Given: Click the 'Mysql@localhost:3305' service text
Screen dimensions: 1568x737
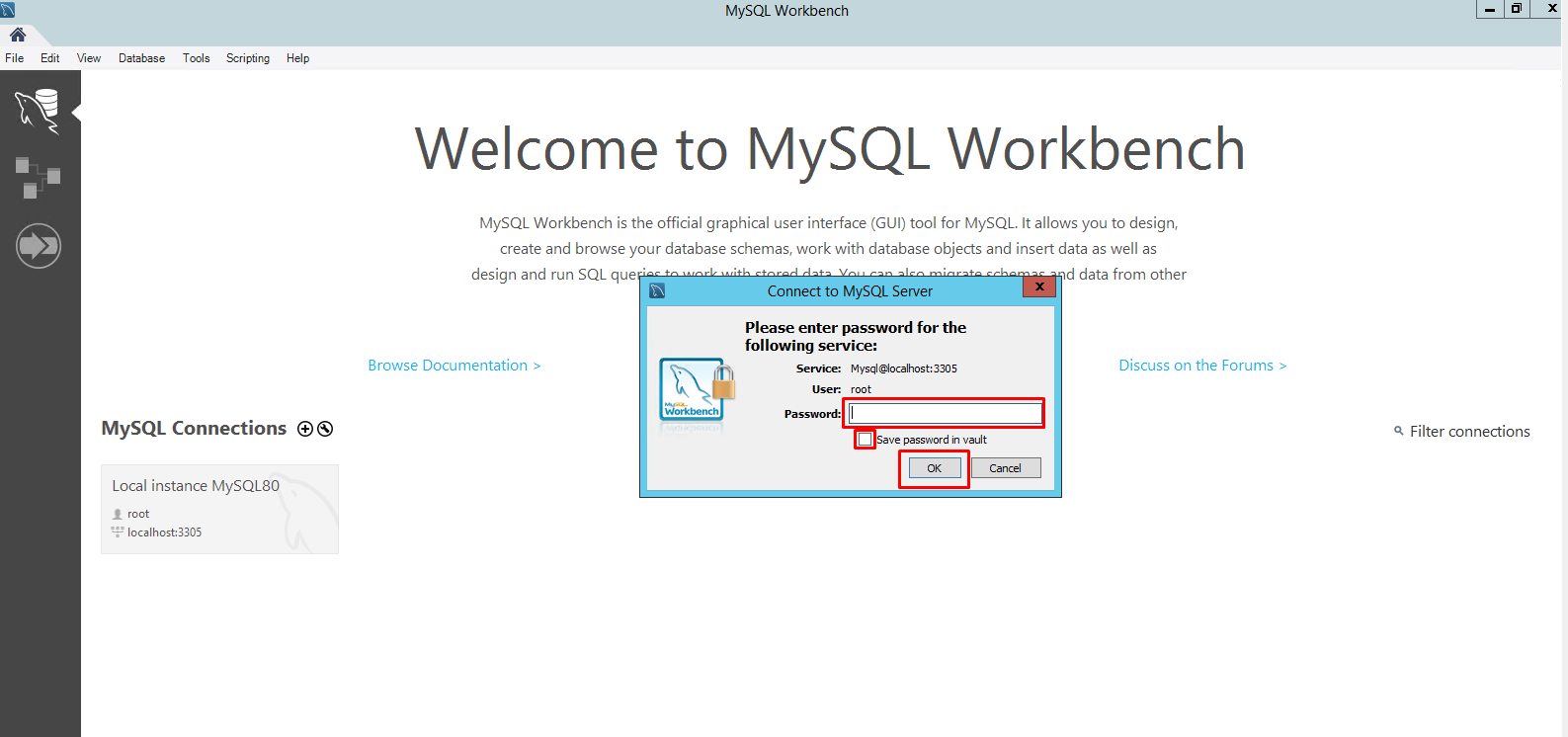Looking at the screenshot, I should [x=904, y=368].
